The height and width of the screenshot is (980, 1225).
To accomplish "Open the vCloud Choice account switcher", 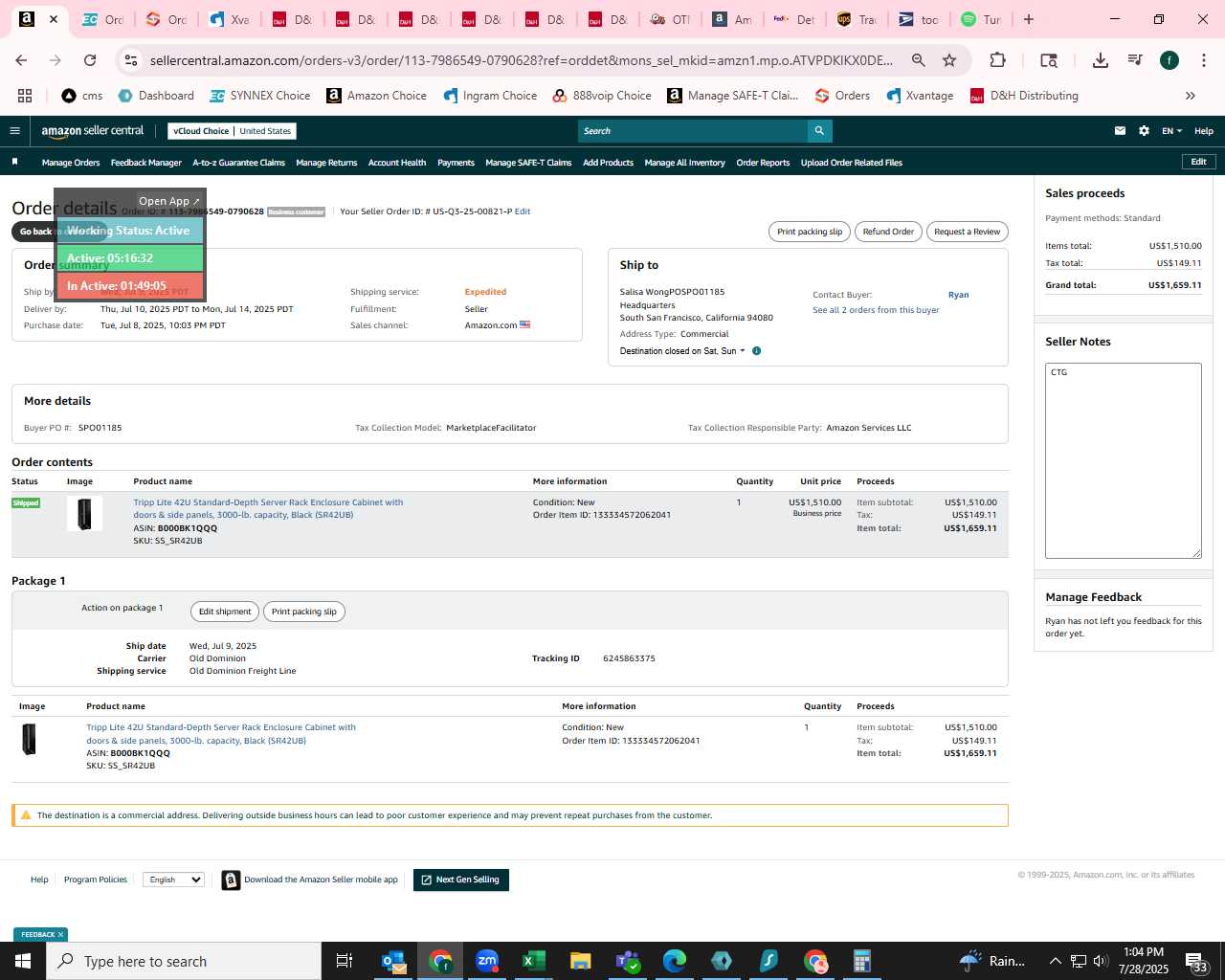I will click(232, 131).
